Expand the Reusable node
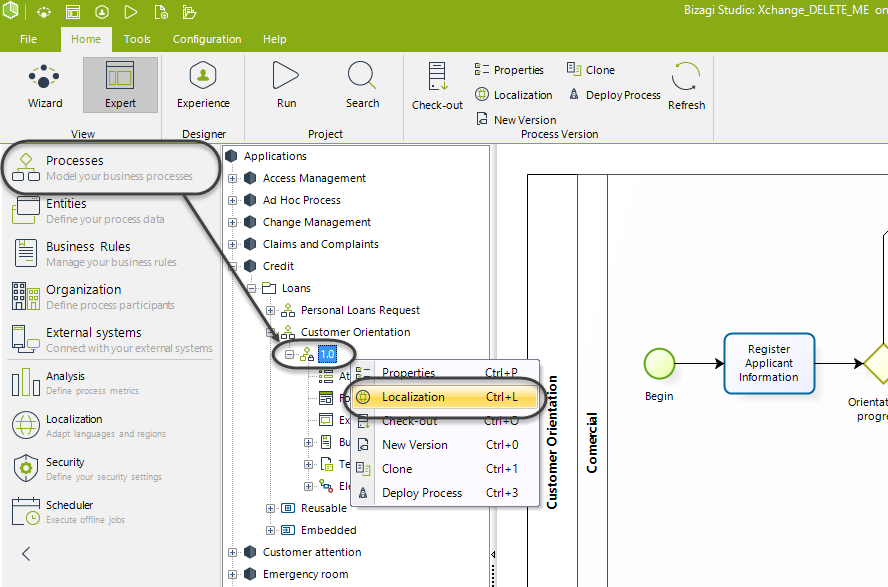Image resolution: width=888 pixels, height=587 pixels. tap(271, 508)
